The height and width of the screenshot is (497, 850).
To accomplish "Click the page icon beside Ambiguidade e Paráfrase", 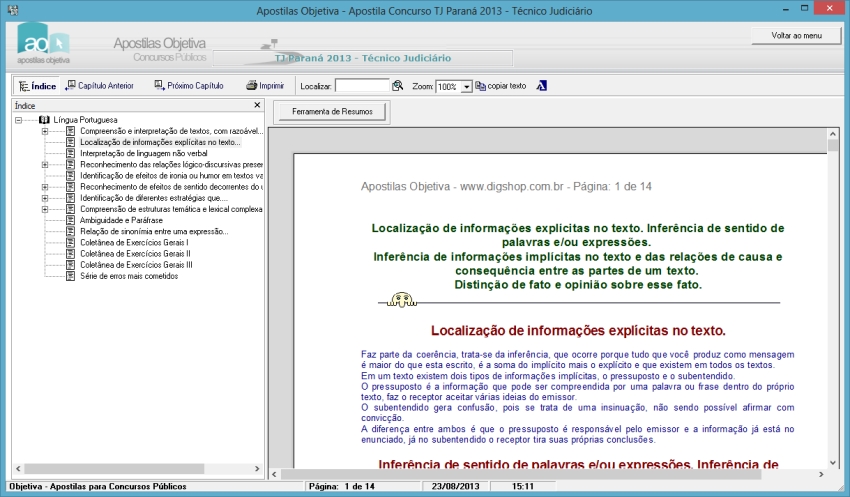I will 70,220.
